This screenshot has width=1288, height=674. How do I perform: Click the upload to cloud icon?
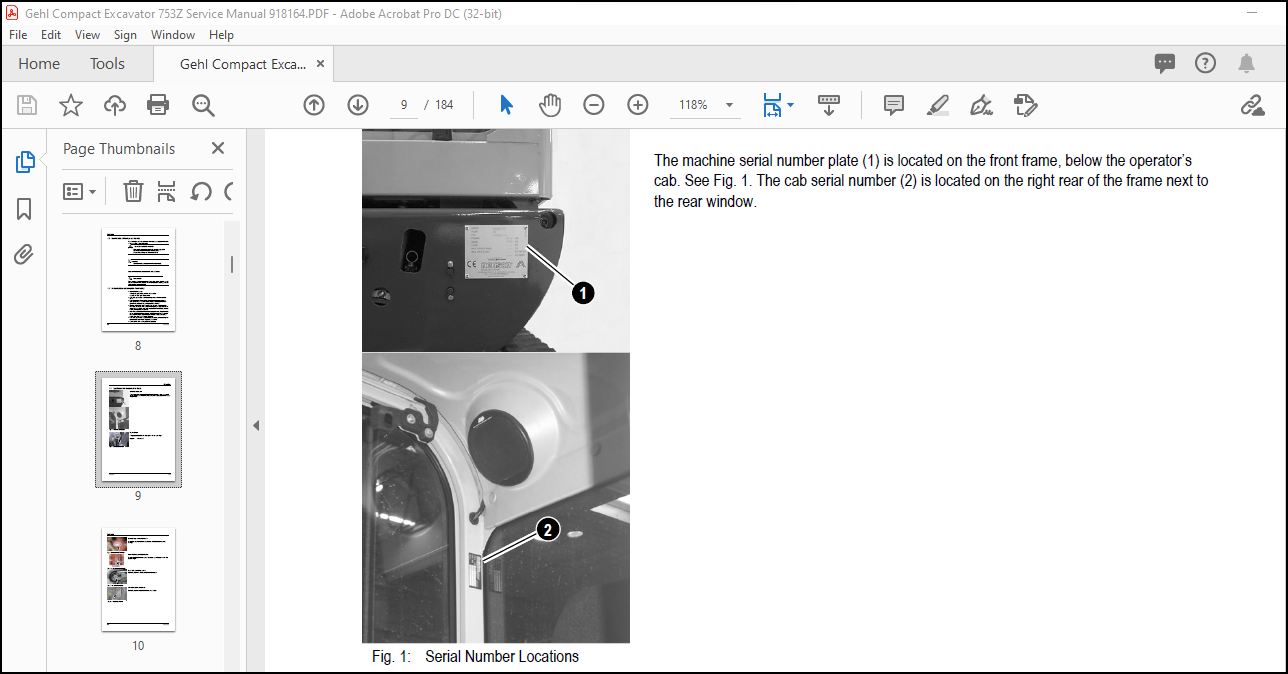click(115, 105)
